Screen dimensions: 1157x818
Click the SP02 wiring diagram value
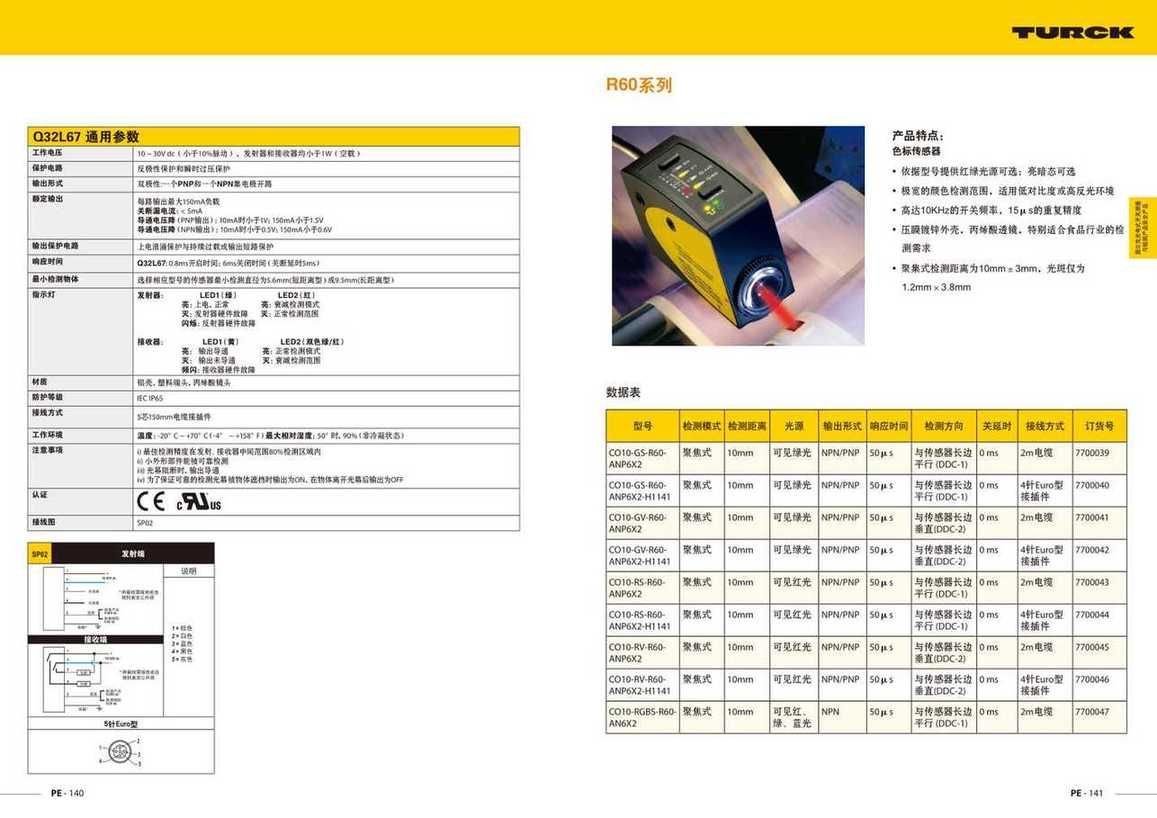coord(145,523)
